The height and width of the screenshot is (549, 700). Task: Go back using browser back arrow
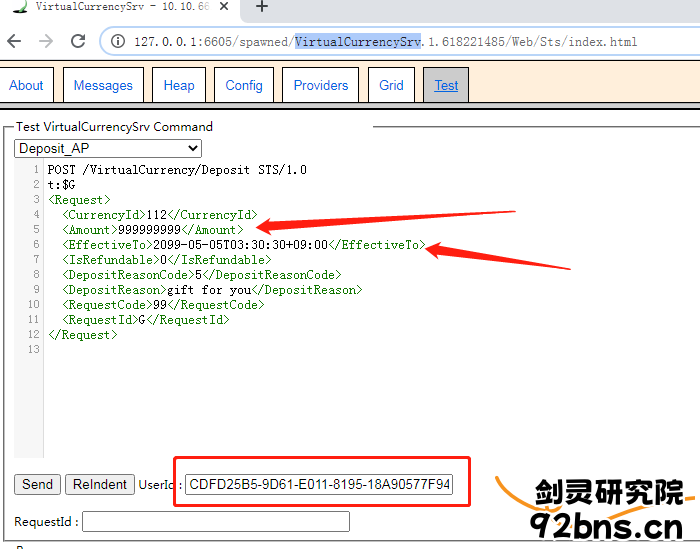(14, 42)
